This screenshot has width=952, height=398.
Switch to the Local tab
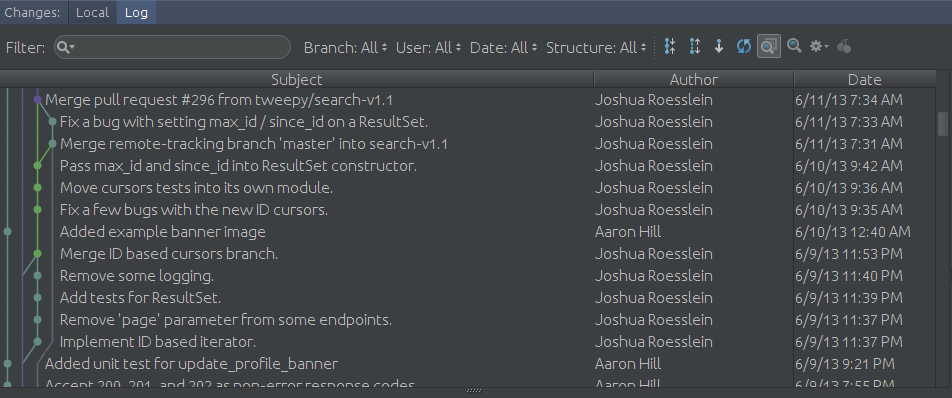[x=92, y=12]
